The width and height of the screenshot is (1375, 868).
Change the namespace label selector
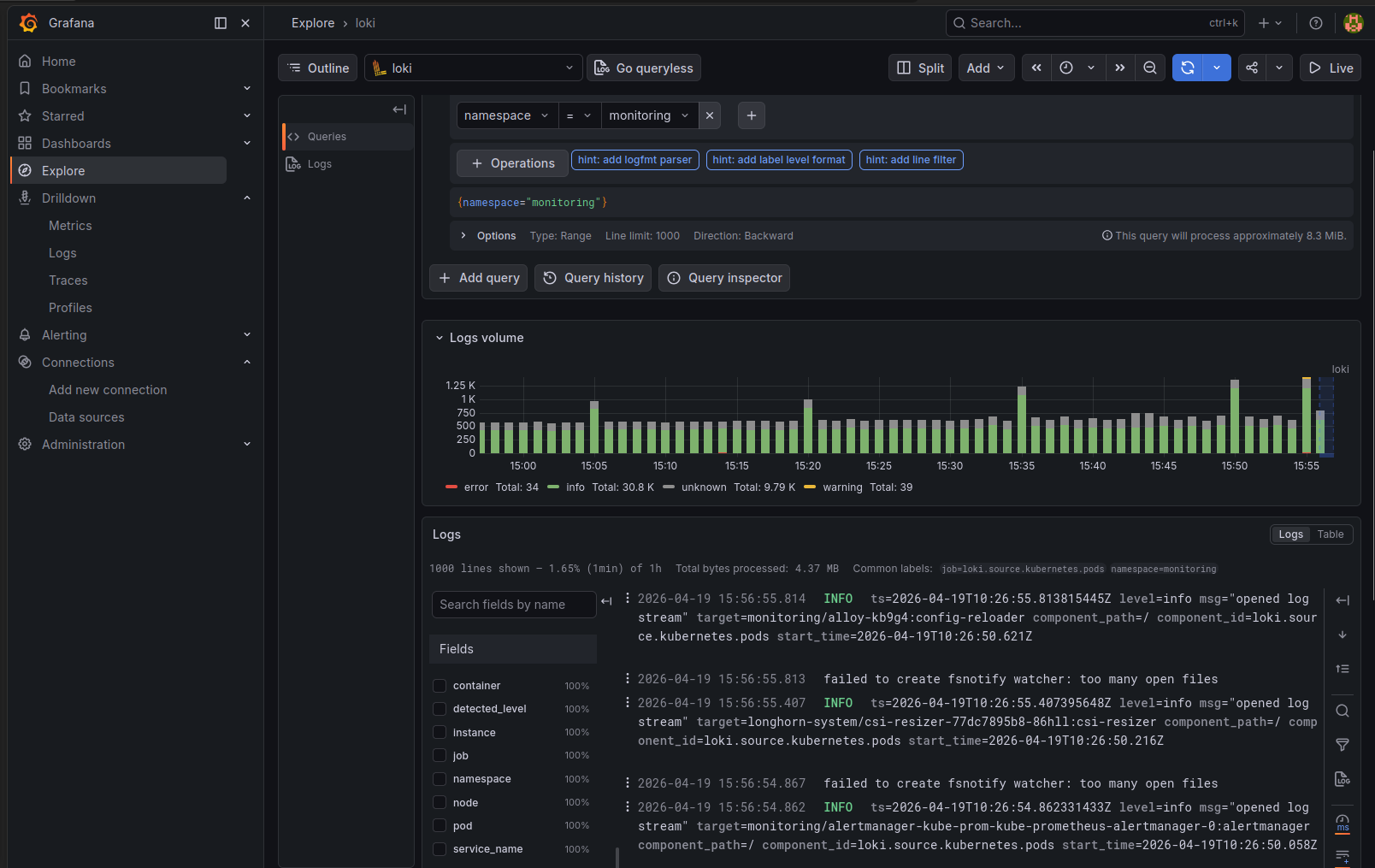507,115
